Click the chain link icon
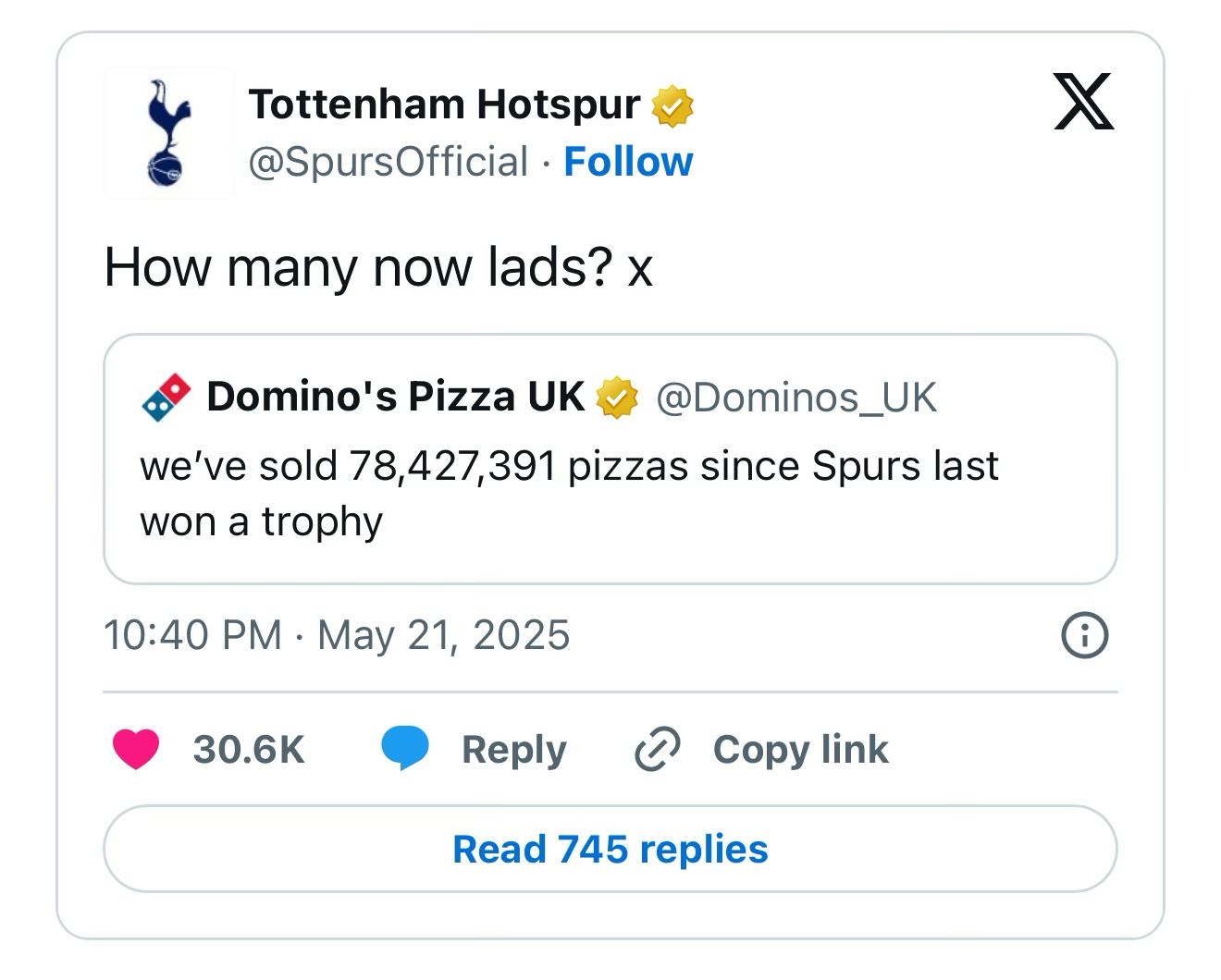The height and width of the screenshot is (980, 1221). point(658,749)
